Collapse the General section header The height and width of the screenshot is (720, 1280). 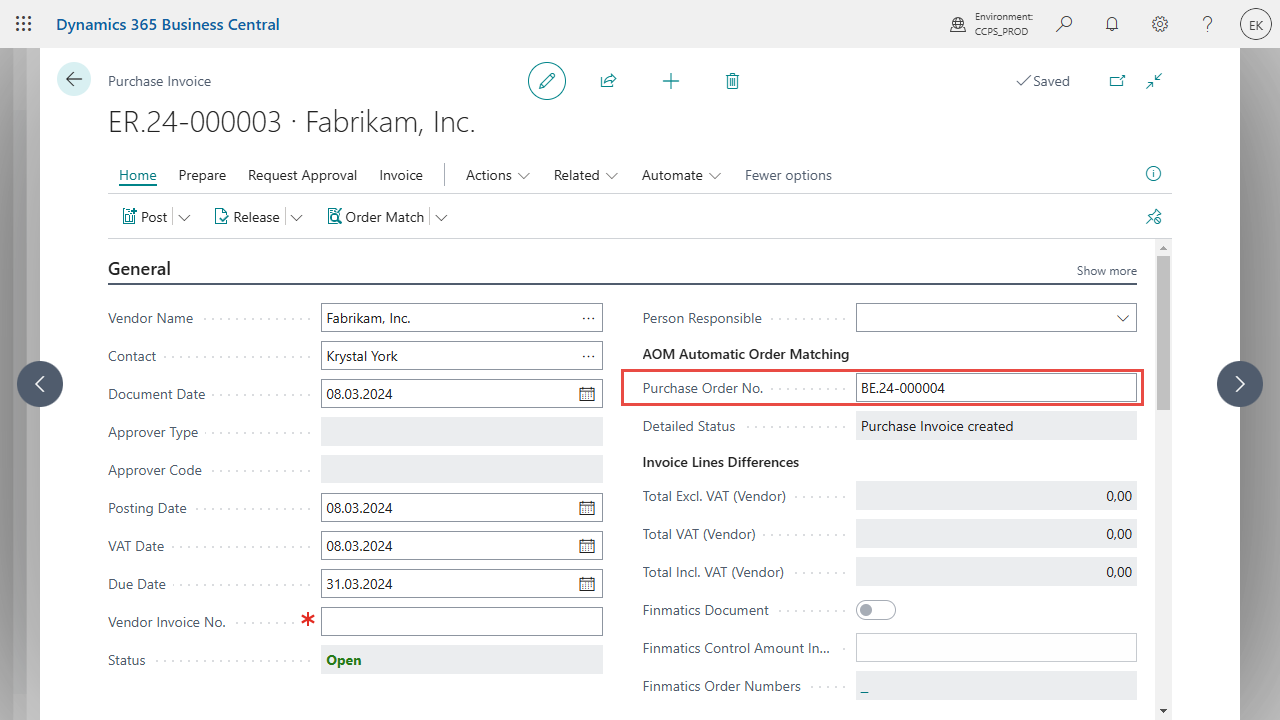click(139, 269)
